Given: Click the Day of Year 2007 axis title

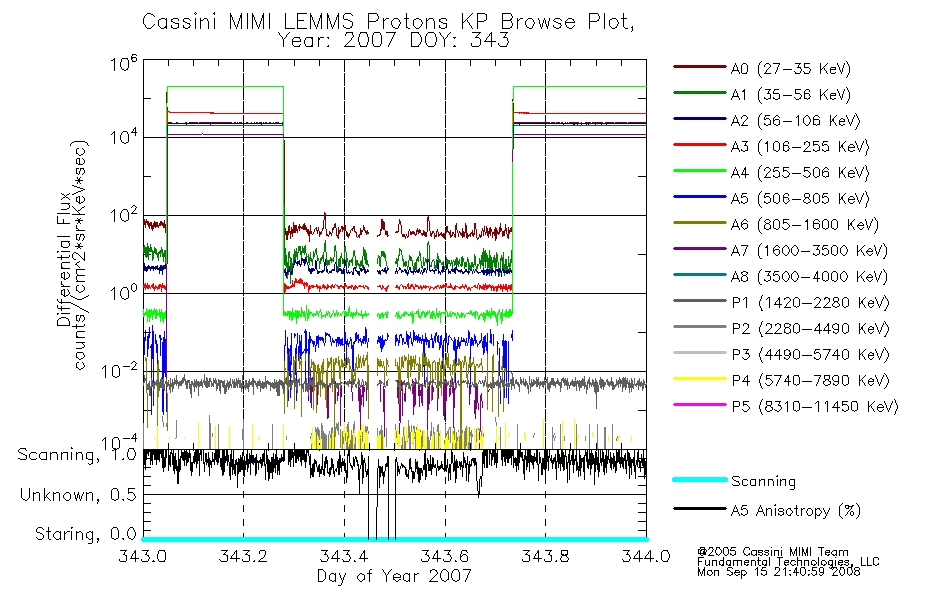Looking at the screenshot, I should point(394,576).
